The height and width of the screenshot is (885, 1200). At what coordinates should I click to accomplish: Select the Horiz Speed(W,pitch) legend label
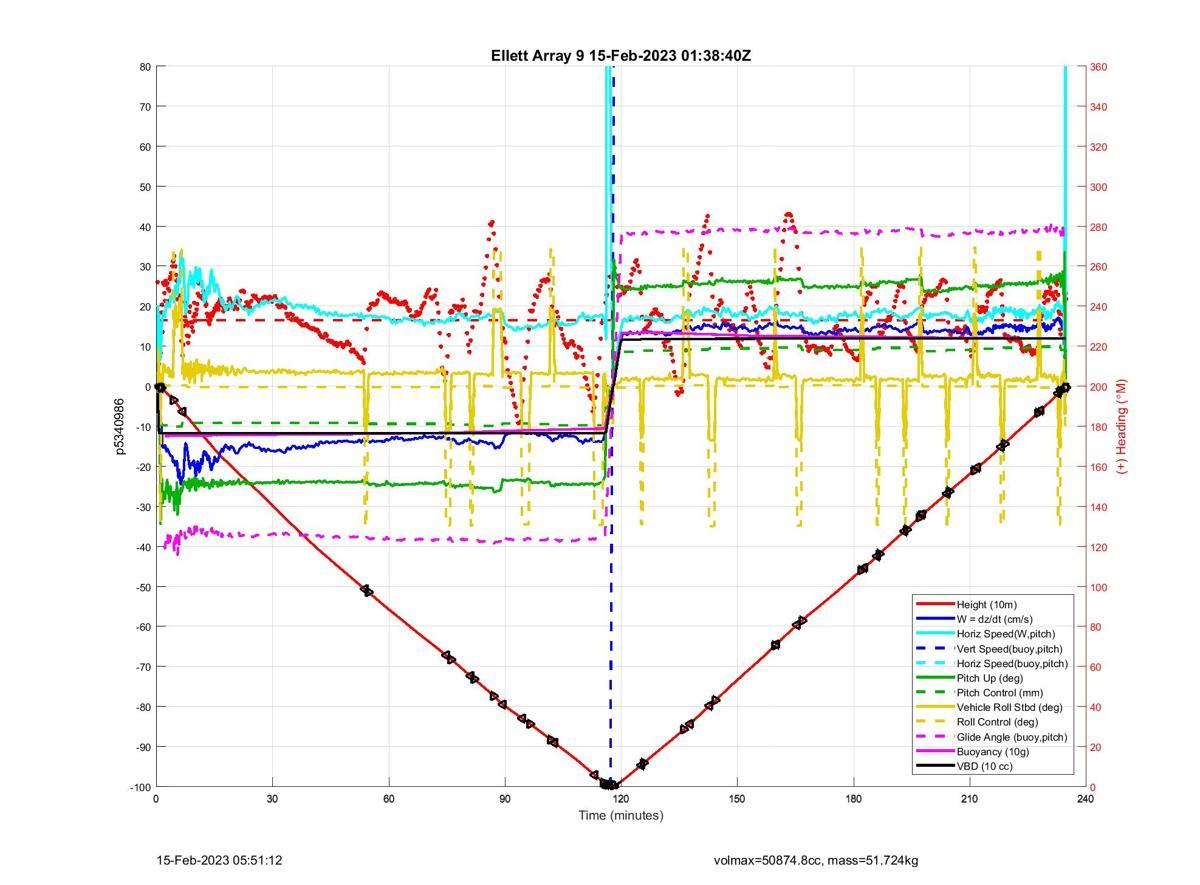1006,634
